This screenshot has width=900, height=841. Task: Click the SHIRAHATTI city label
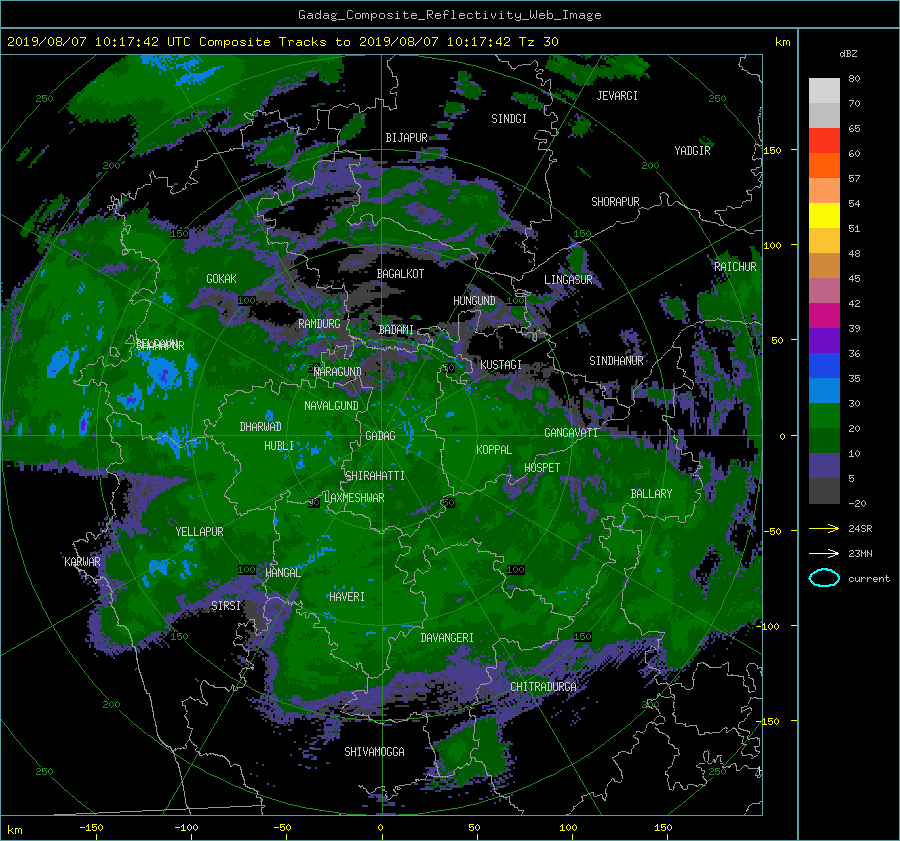click(375, 475)
